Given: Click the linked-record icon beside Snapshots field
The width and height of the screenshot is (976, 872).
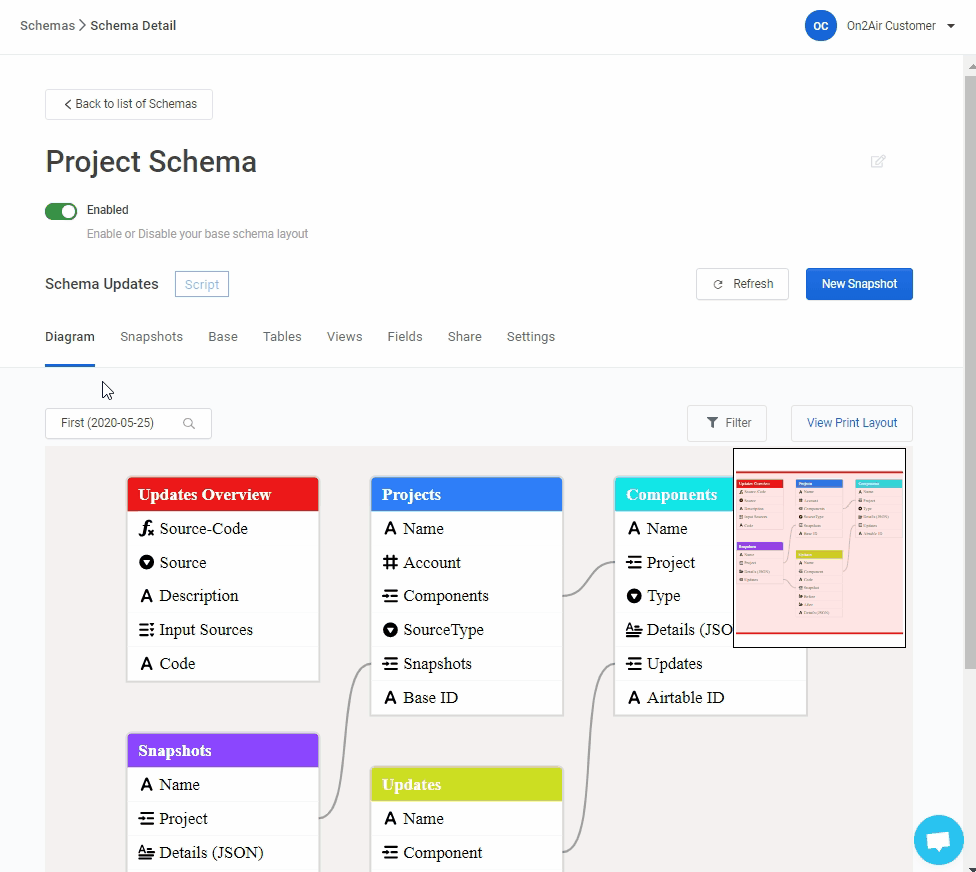Looking at the screenshot, I should pos(390,664).
